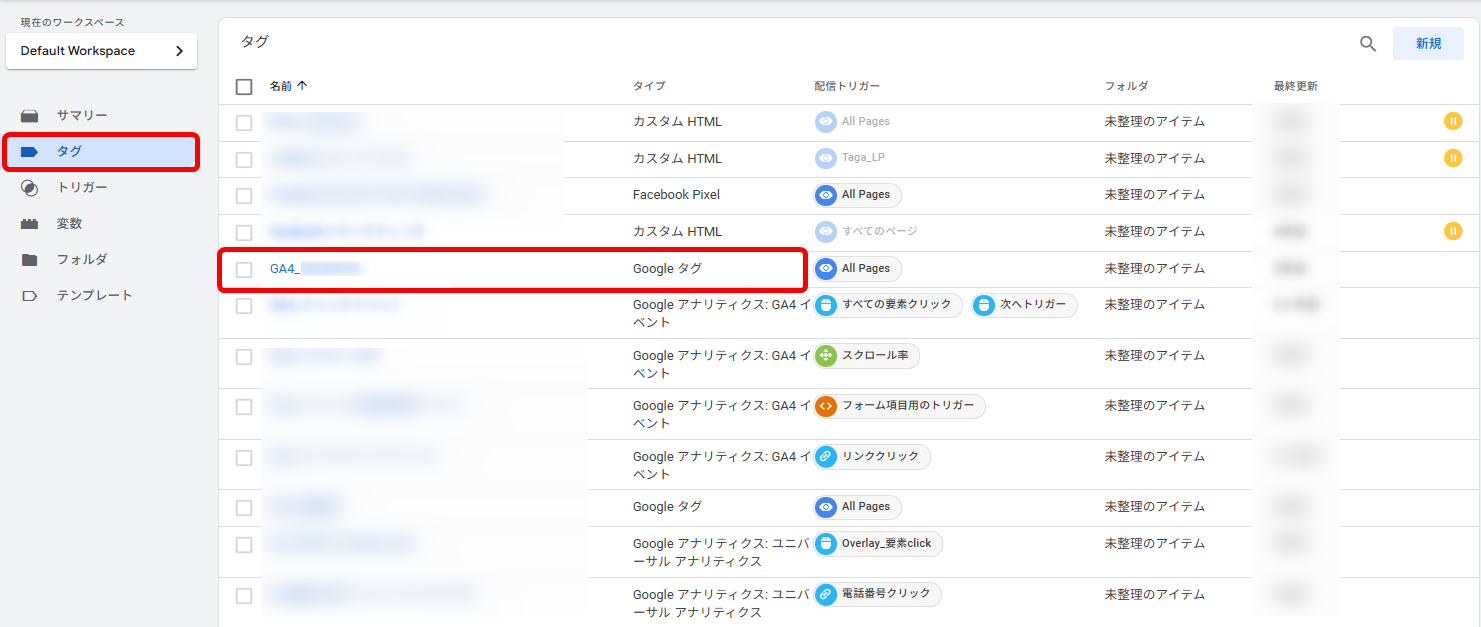Click カスタム HTML in the Taga_LP row

coord(677,159)
